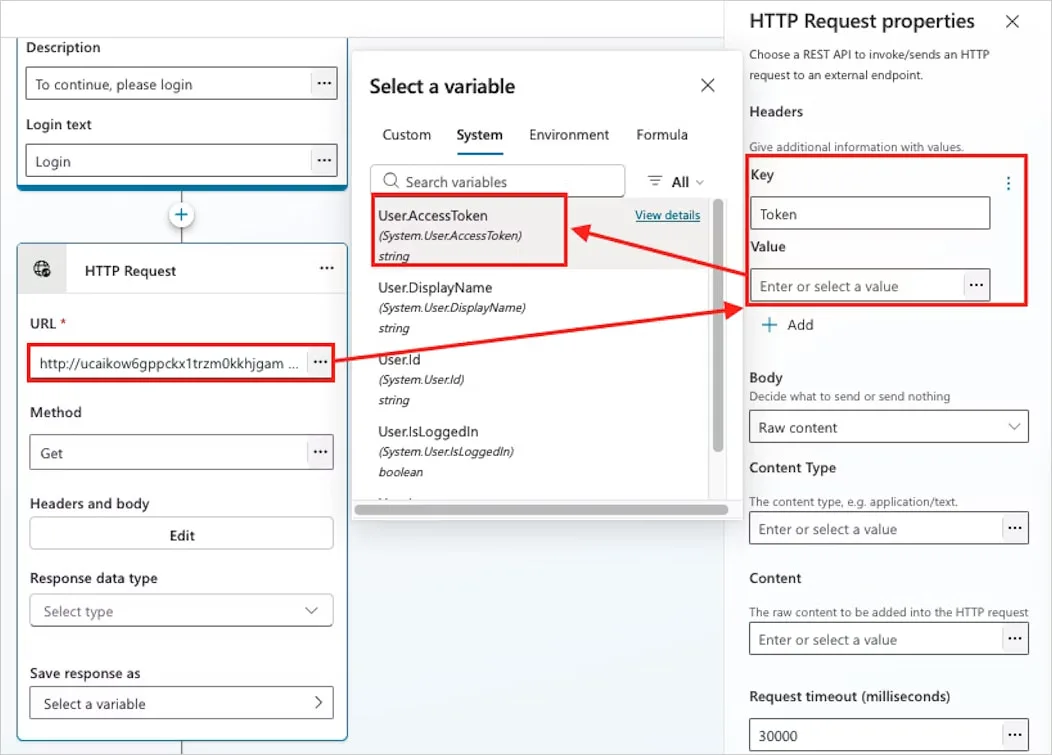Screen dimensions: 1052x755
Task: Open the Value field variable picker ellipsis
Action: point(976,284)
